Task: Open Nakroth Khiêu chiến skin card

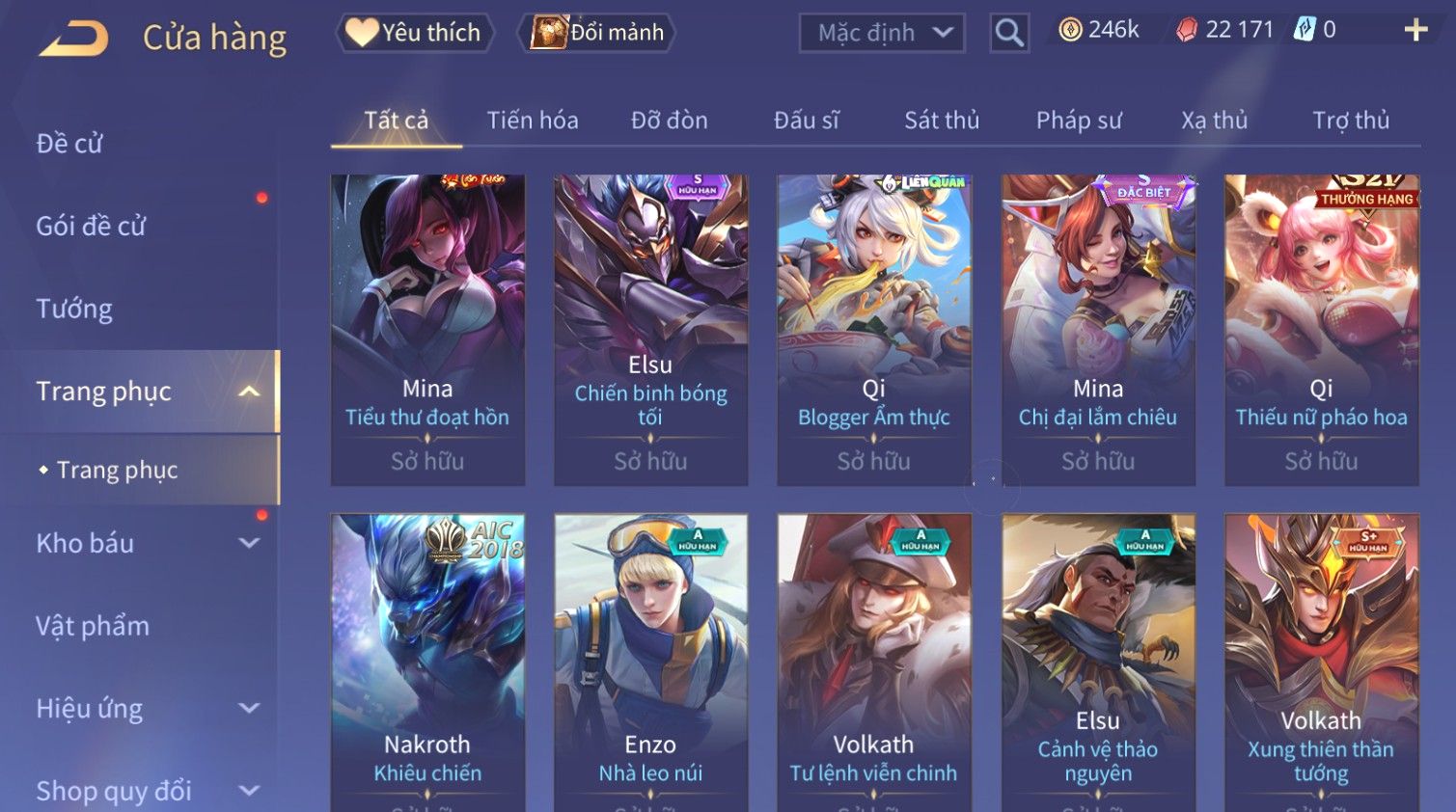Action: pos(427,663)
